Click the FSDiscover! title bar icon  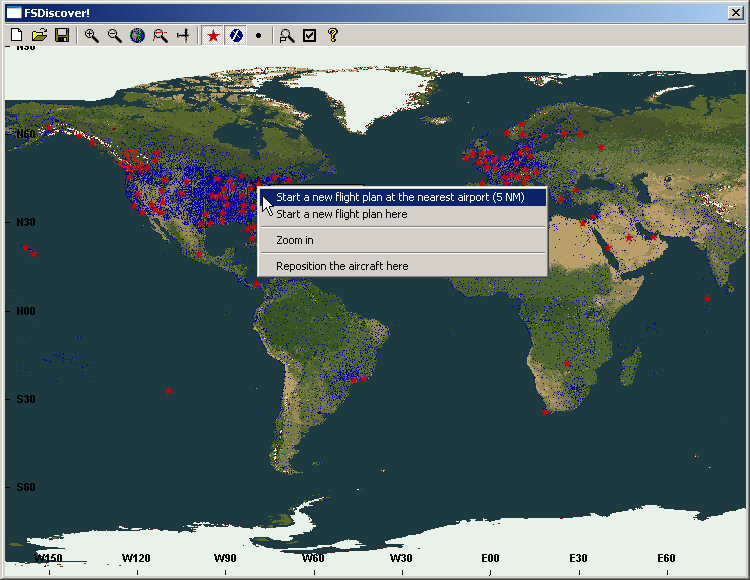[x=14, y=12]
